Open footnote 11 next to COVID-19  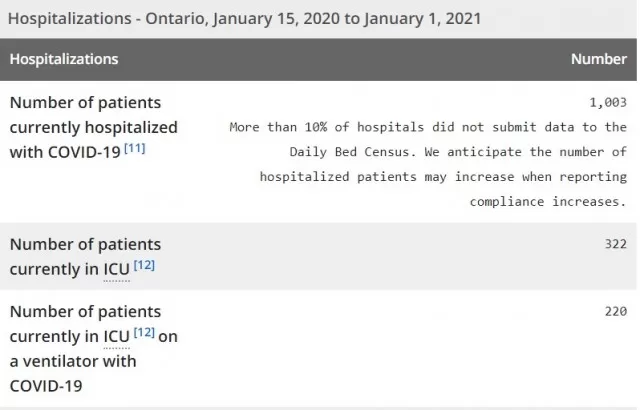pyautogui.click(x=135, y=148)
